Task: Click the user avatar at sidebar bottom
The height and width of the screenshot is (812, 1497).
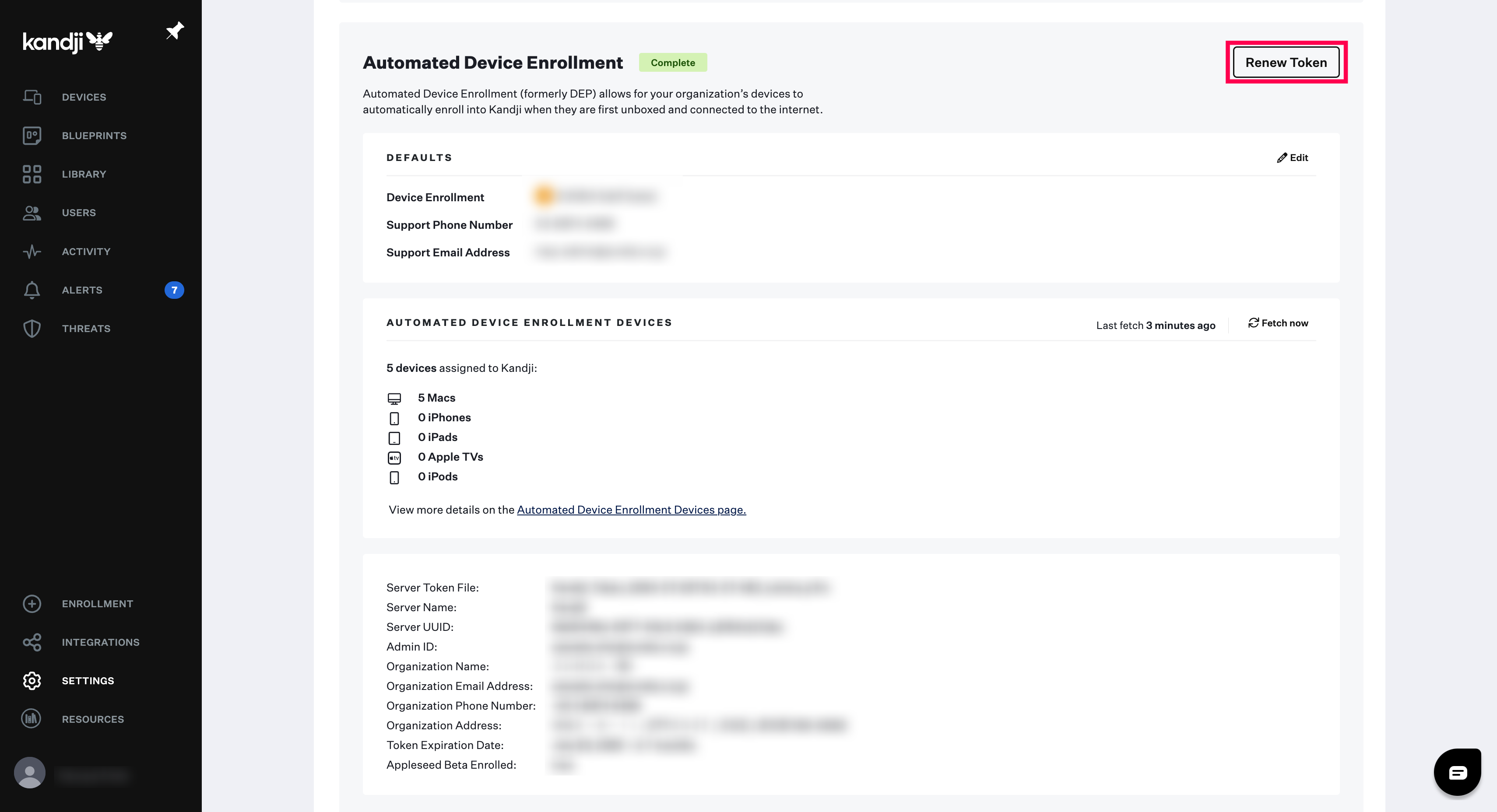Action: [30, 773]
